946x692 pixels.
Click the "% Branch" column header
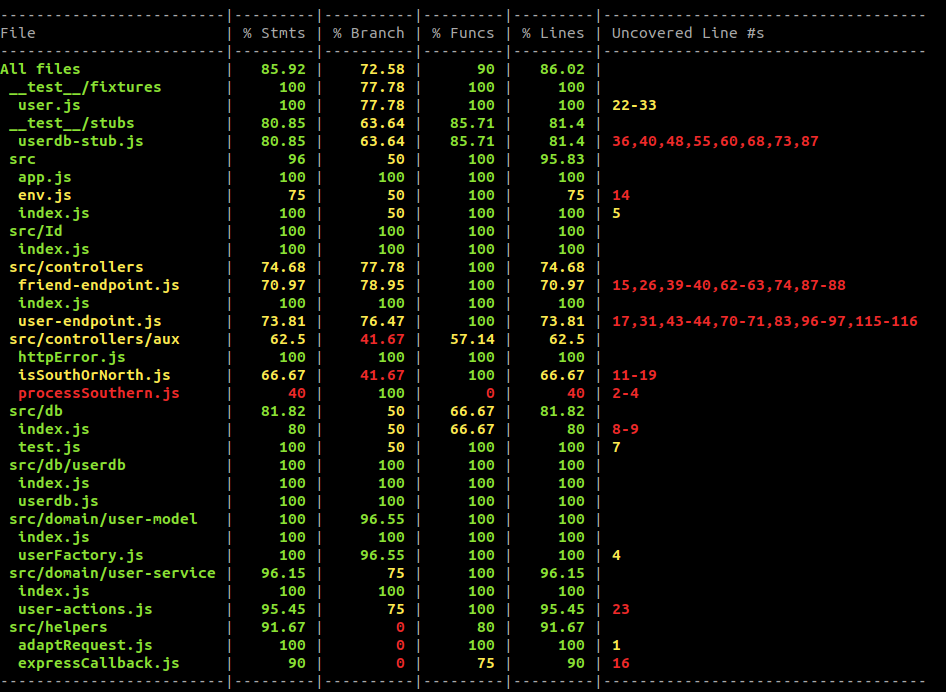click(369, 33)
